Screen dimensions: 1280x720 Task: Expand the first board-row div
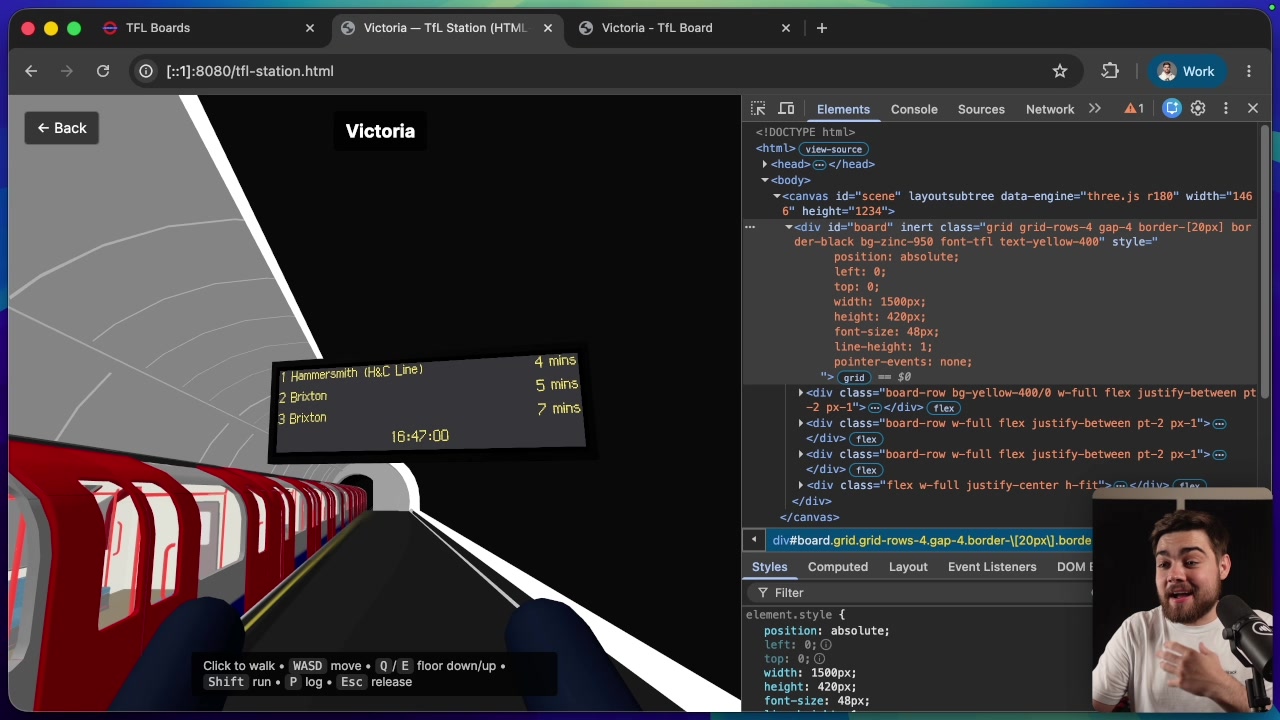(x=801, y=393)
